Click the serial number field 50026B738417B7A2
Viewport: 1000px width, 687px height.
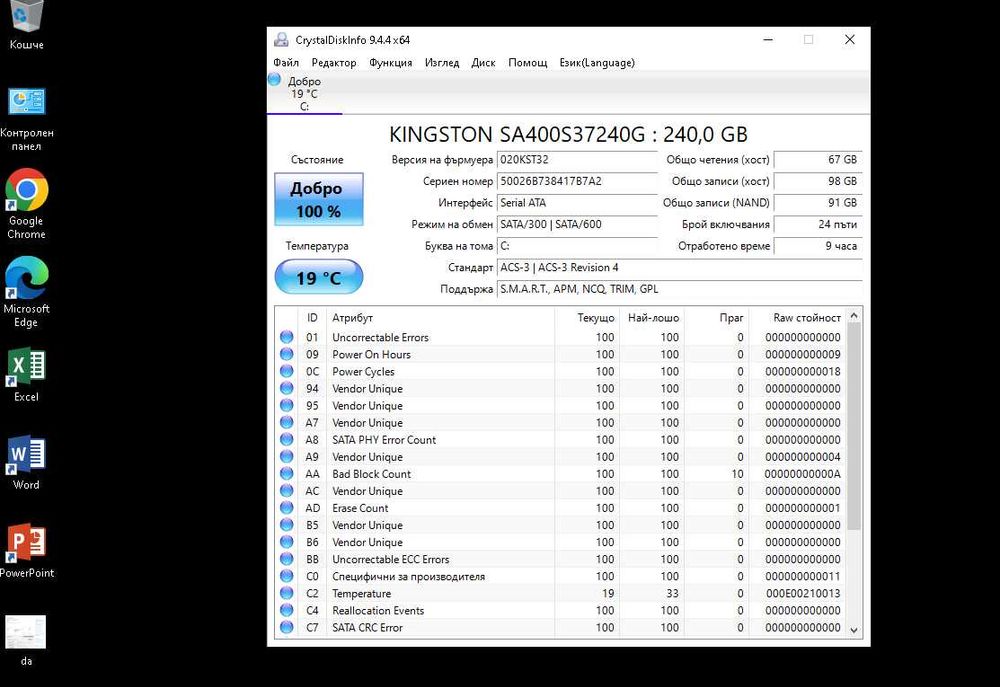point(577,181)
